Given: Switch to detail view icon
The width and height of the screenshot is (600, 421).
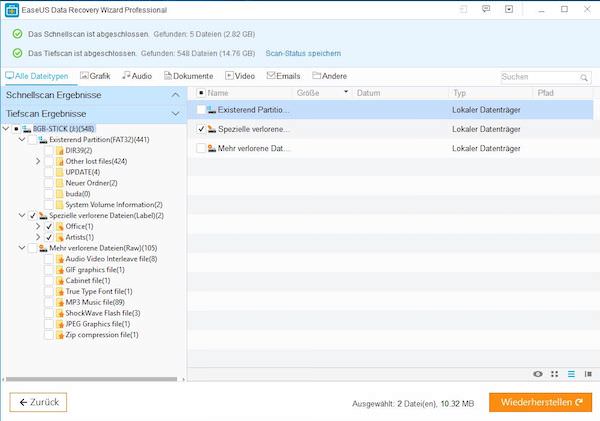Looking at the screenshot, I should [588, 374].
